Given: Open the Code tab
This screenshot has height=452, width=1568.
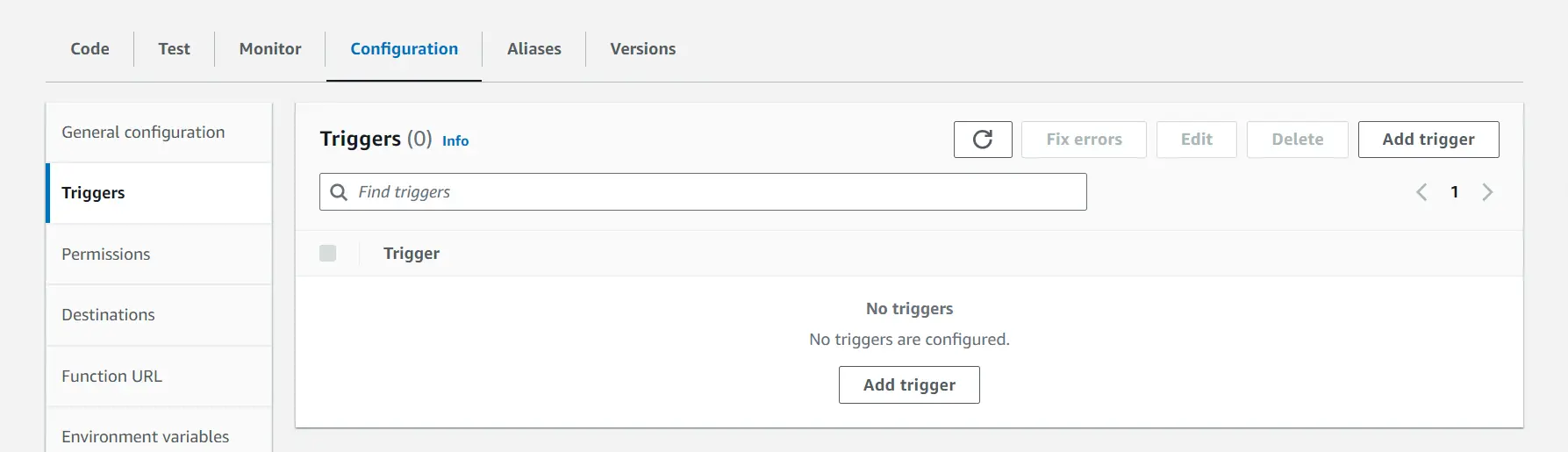Looking at the screenshot, I should (x=90, y=49).
